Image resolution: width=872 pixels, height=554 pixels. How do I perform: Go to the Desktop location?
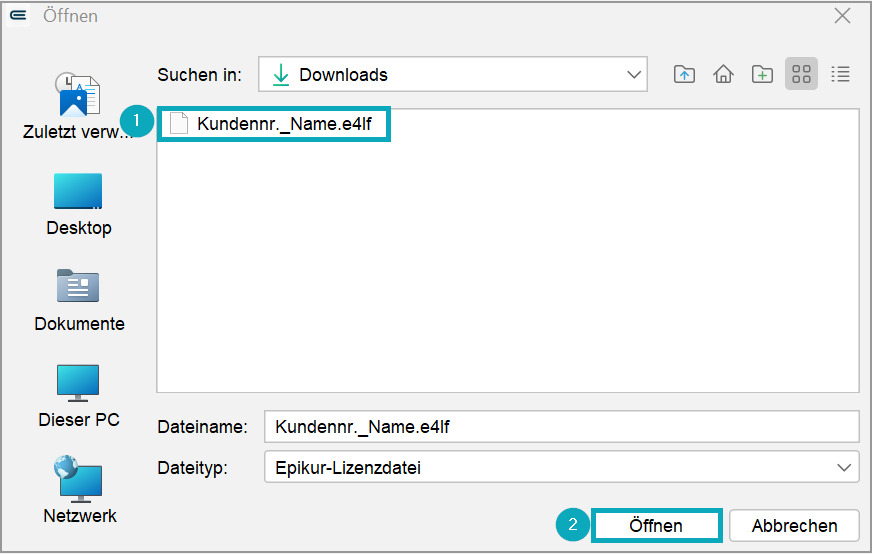click(x=78, y=204)
